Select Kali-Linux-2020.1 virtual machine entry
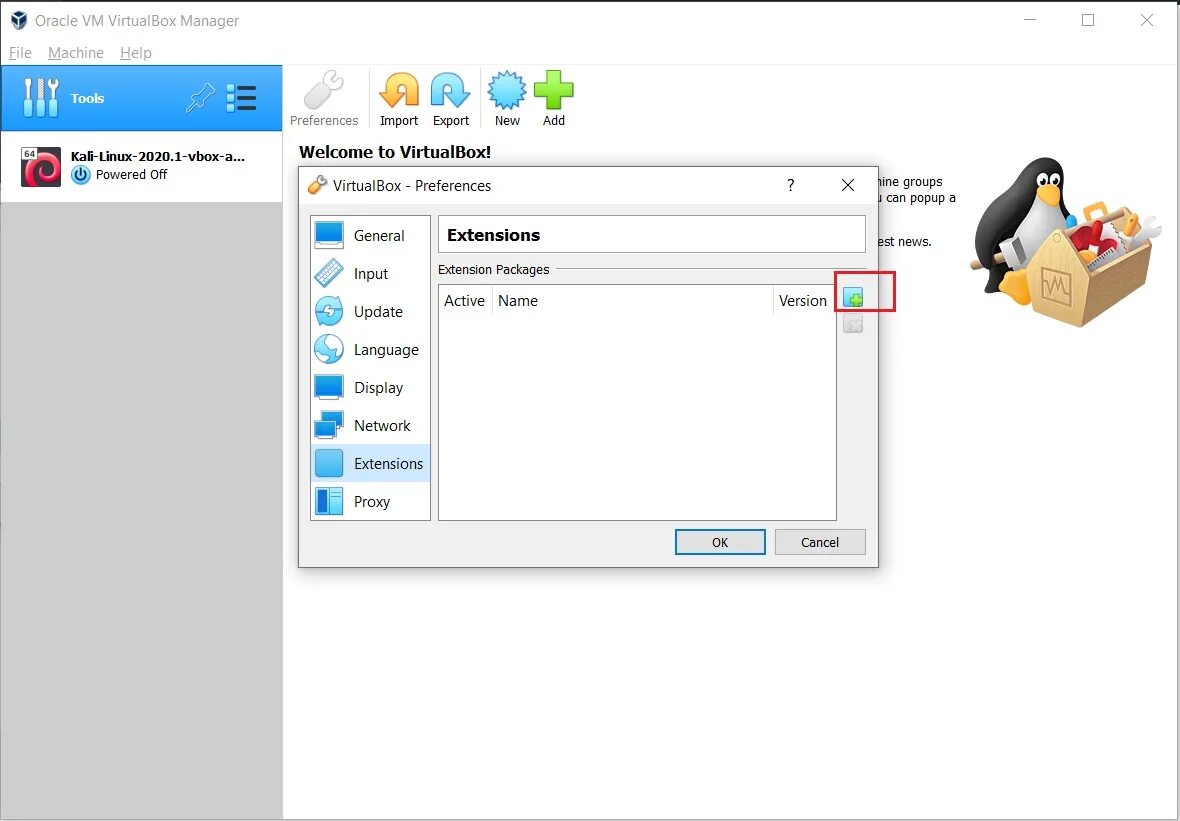 141,166
